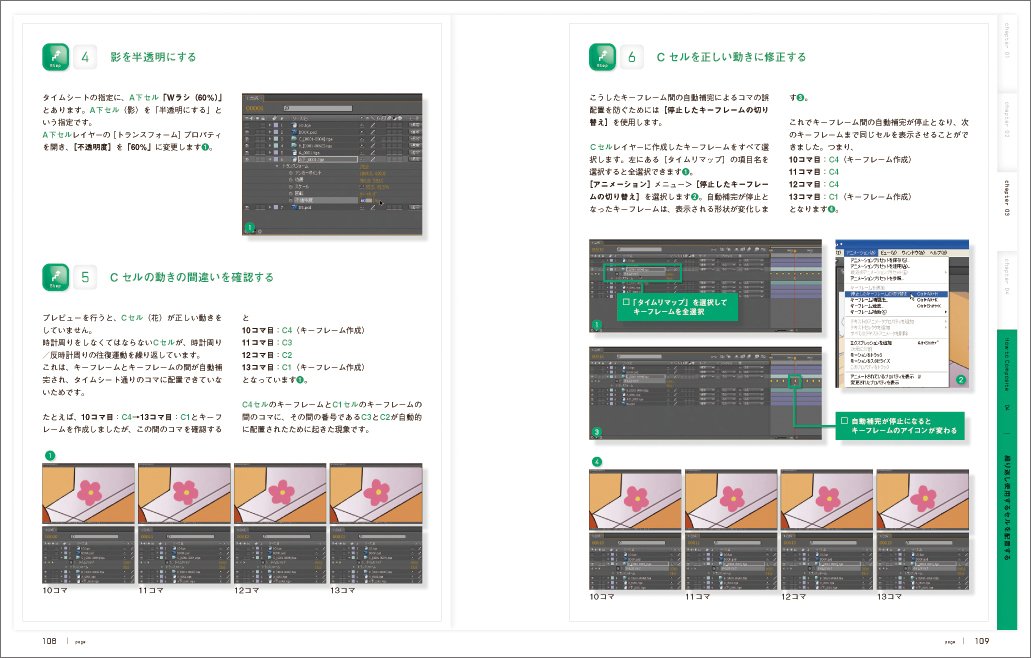Open the アニメーション(A) menu in the menu bar
The height and width of the screenshot is (658, 1031).
pyautogui.click(x=861, y=253)
